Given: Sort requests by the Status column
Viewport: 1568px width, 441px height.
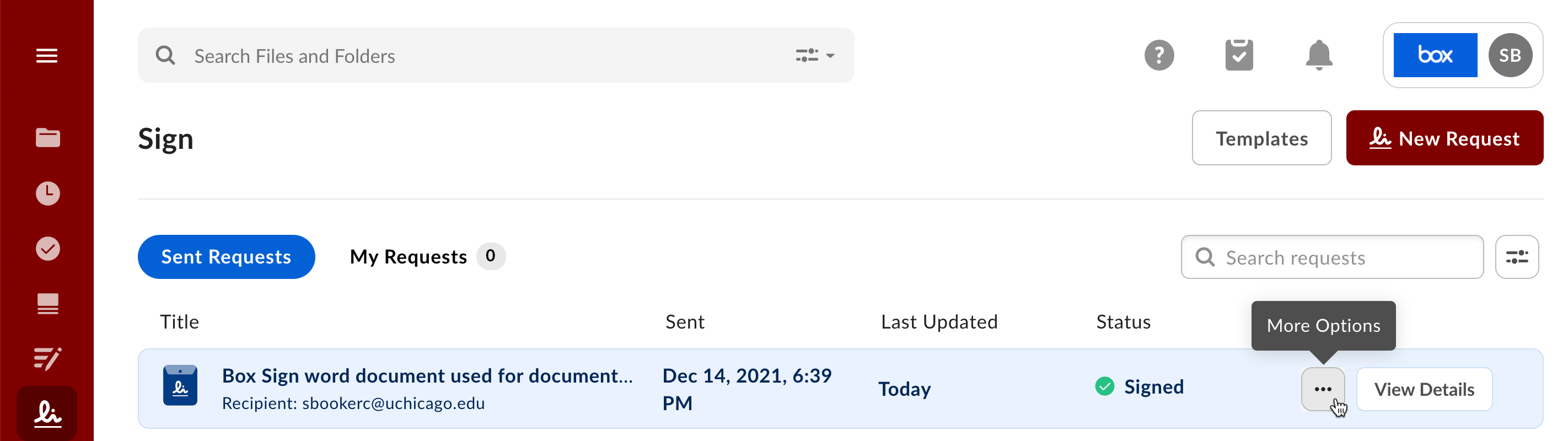Looking at the screenshot, I should [1123, 322].
